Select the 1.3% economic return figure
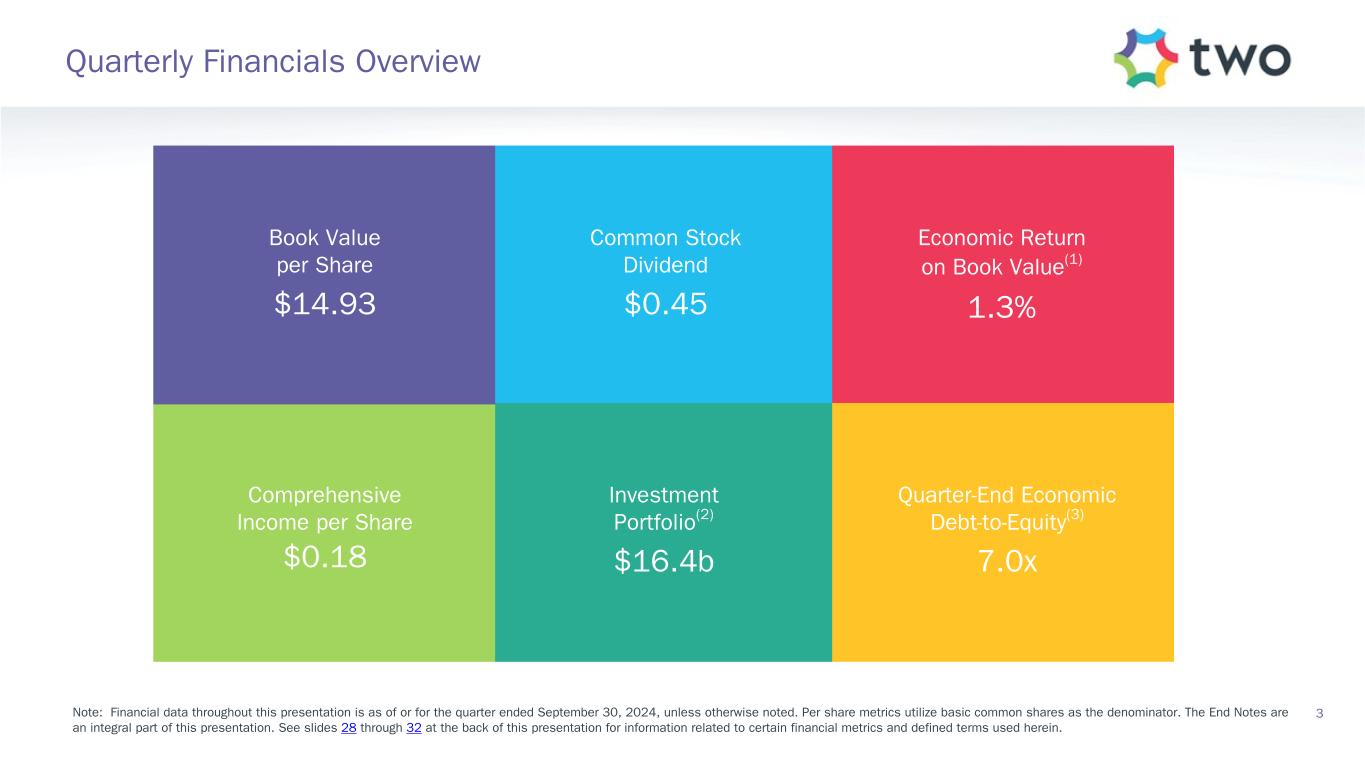The image size is (1365, 768). [x=1001, y=309]
